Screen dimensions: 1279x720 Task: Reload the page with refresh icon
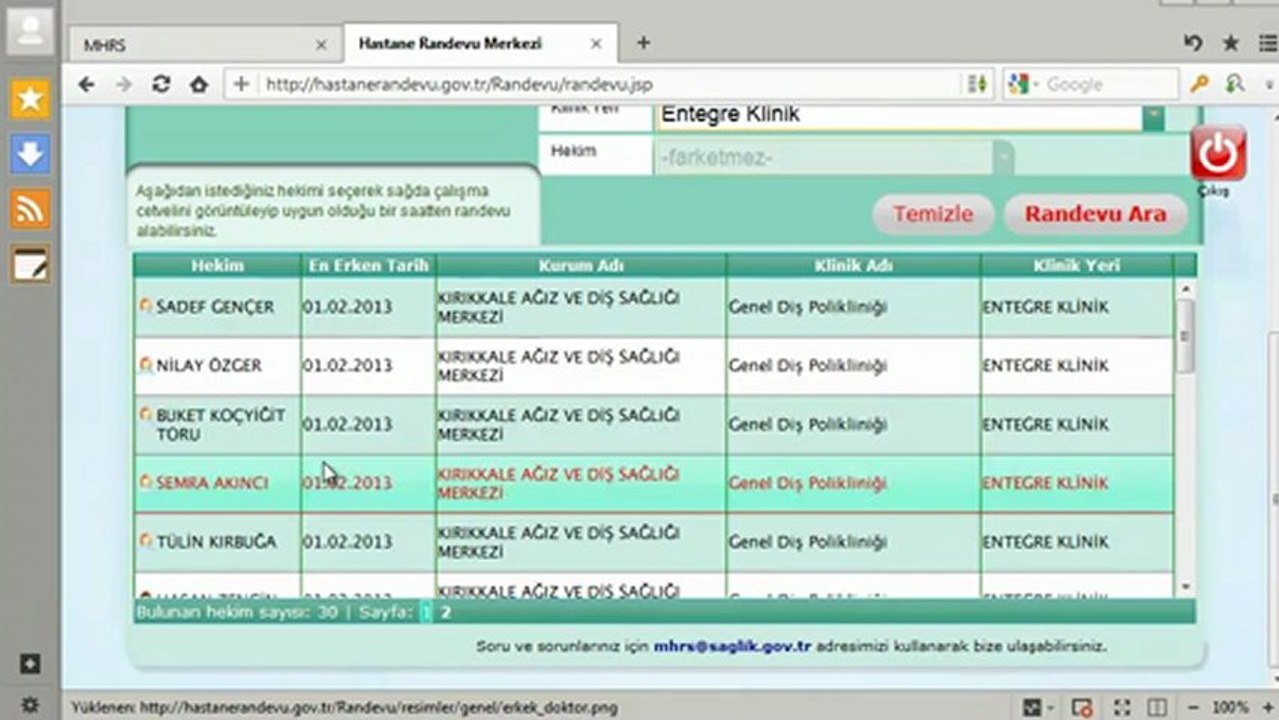point(161,85)
